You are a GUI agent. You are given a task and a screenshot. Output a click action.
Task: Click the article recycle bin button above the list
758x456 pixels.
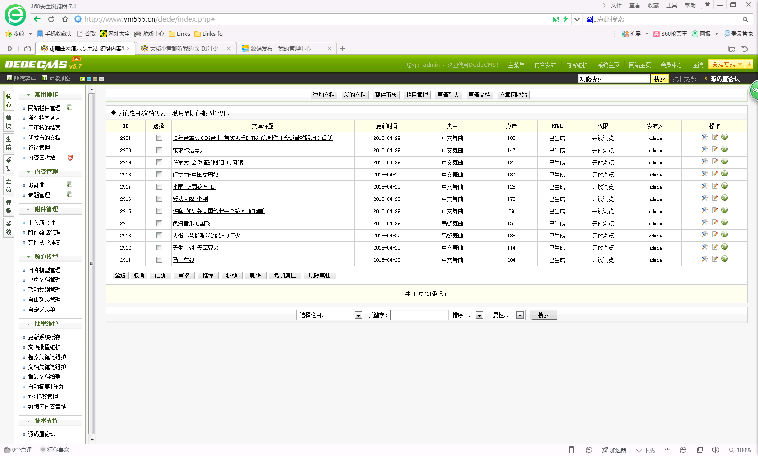click(514, 95)
